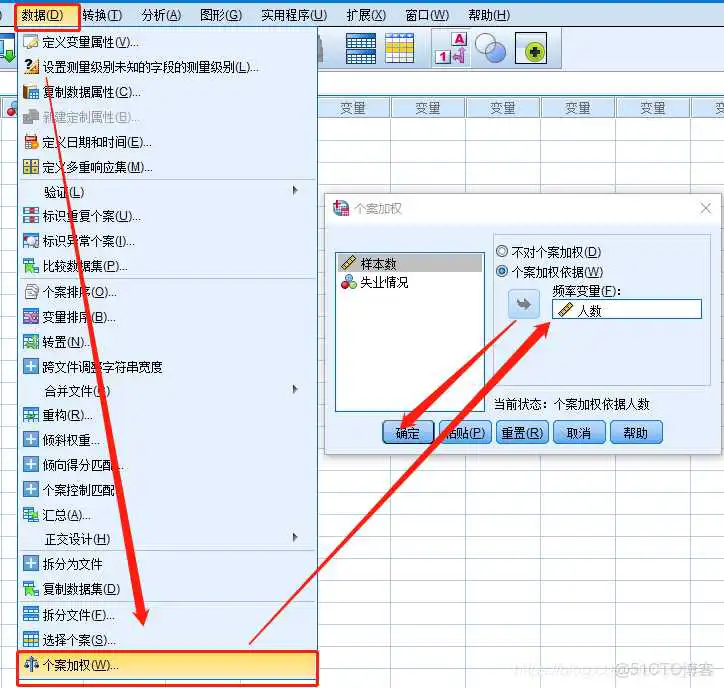
Task: Click the yellow grid table toolbar icon
Action: (x=399, y=48)
